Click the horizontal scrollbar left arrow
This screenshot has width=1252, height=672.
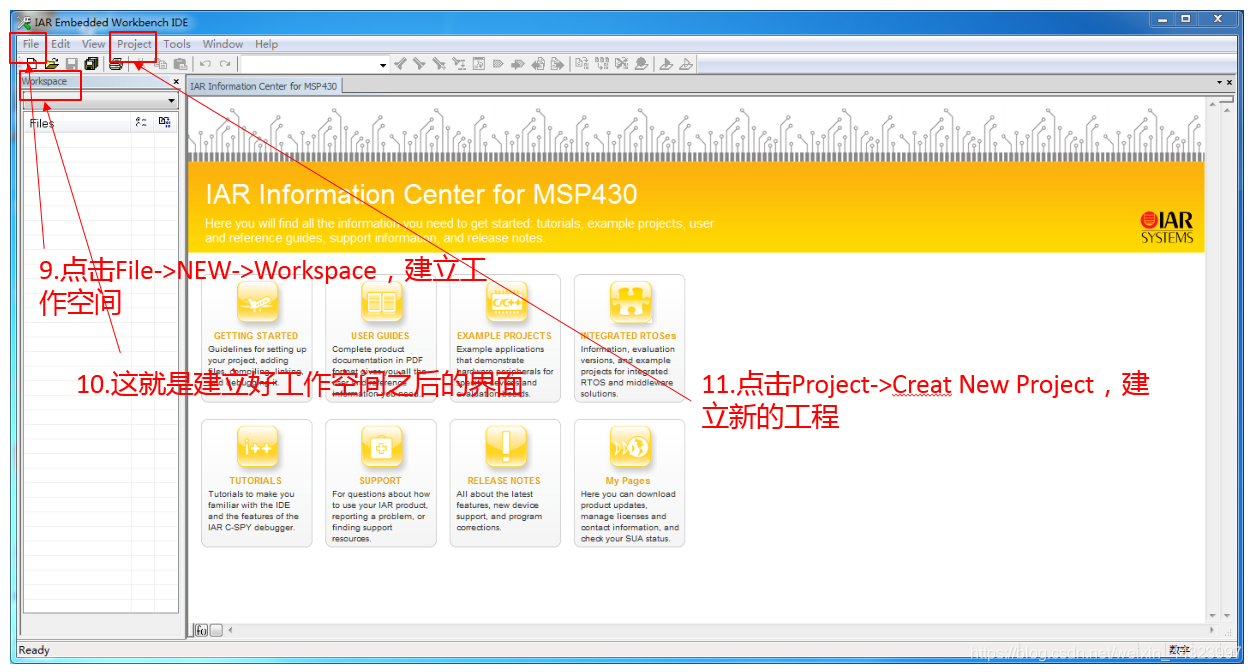[x=230, y=630]
